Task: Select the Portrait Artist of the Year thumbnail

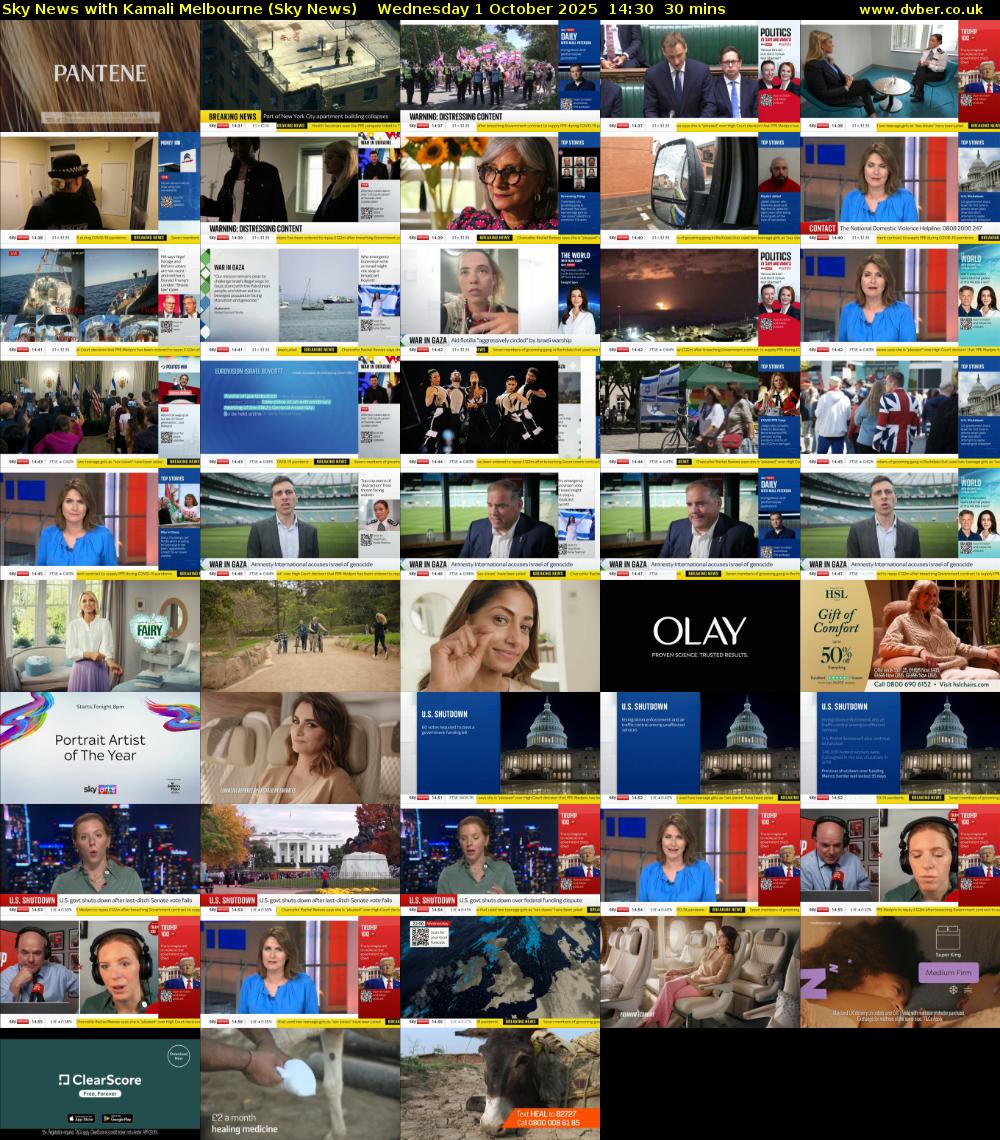Action: click(100, 748)
